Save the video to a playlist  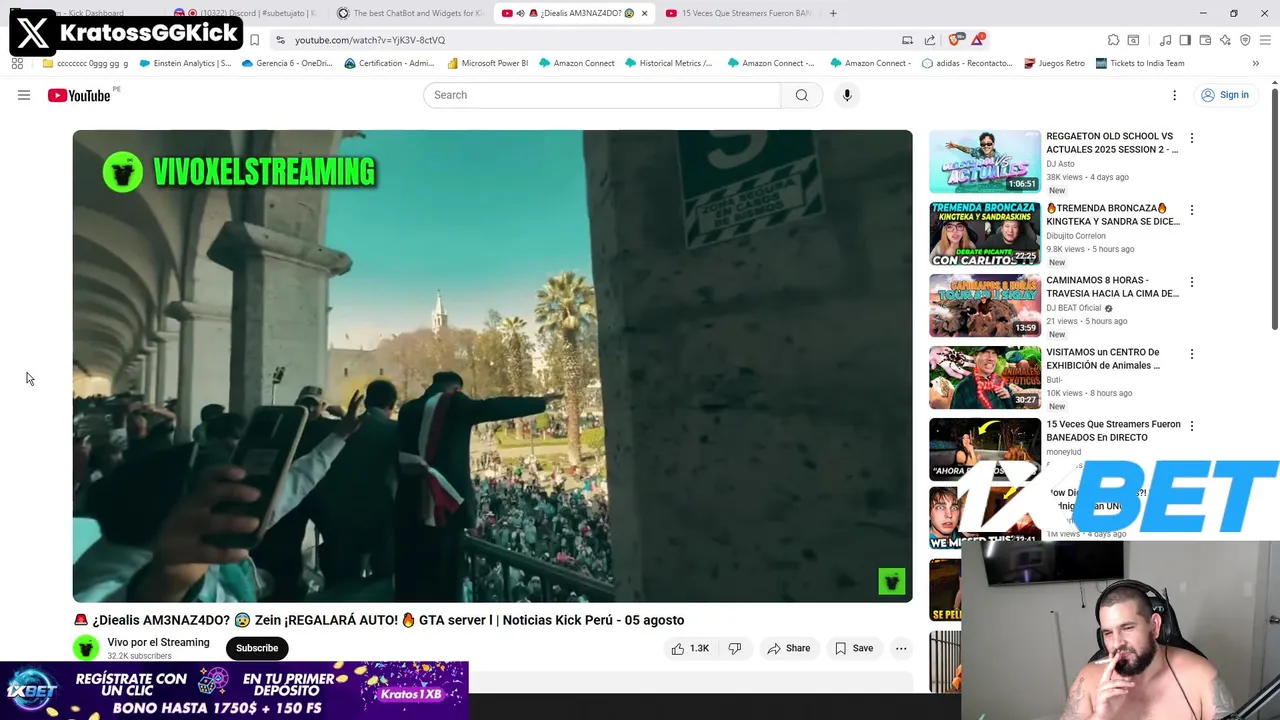click(854, 648)
